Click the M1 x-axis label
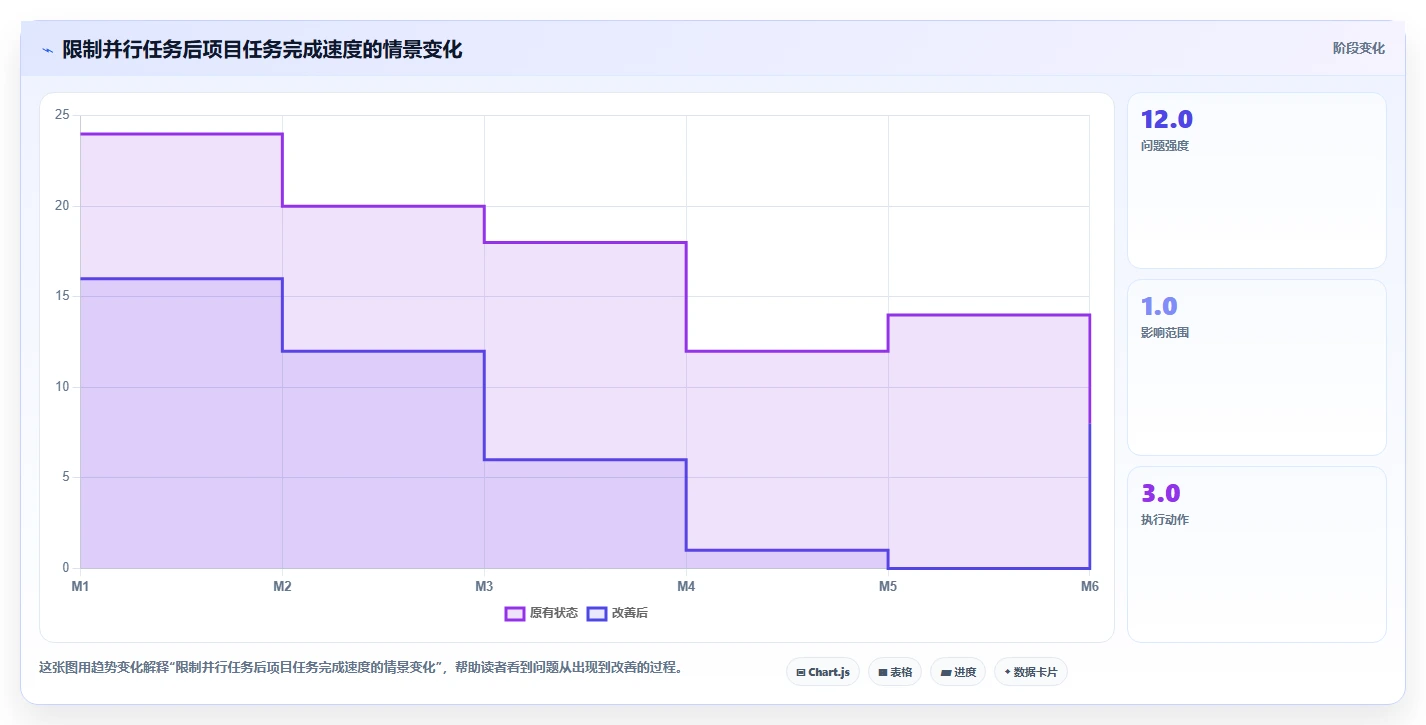1426x725 pixels. (x=80, y=587)
